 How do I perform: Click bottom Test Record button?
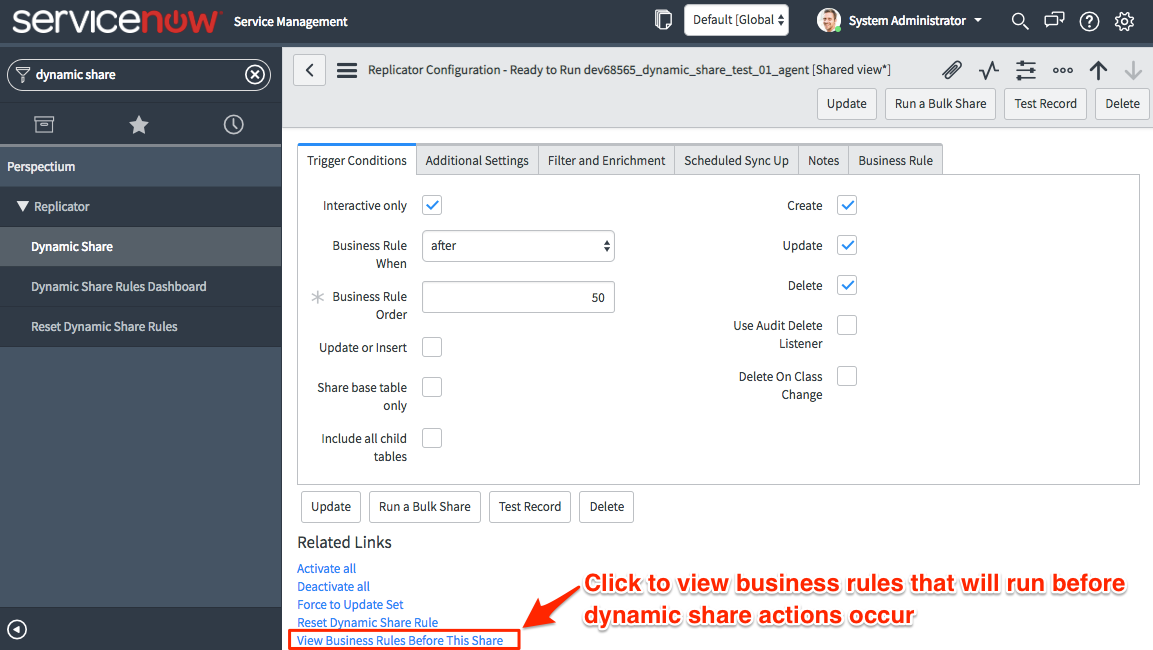point(529,507)
